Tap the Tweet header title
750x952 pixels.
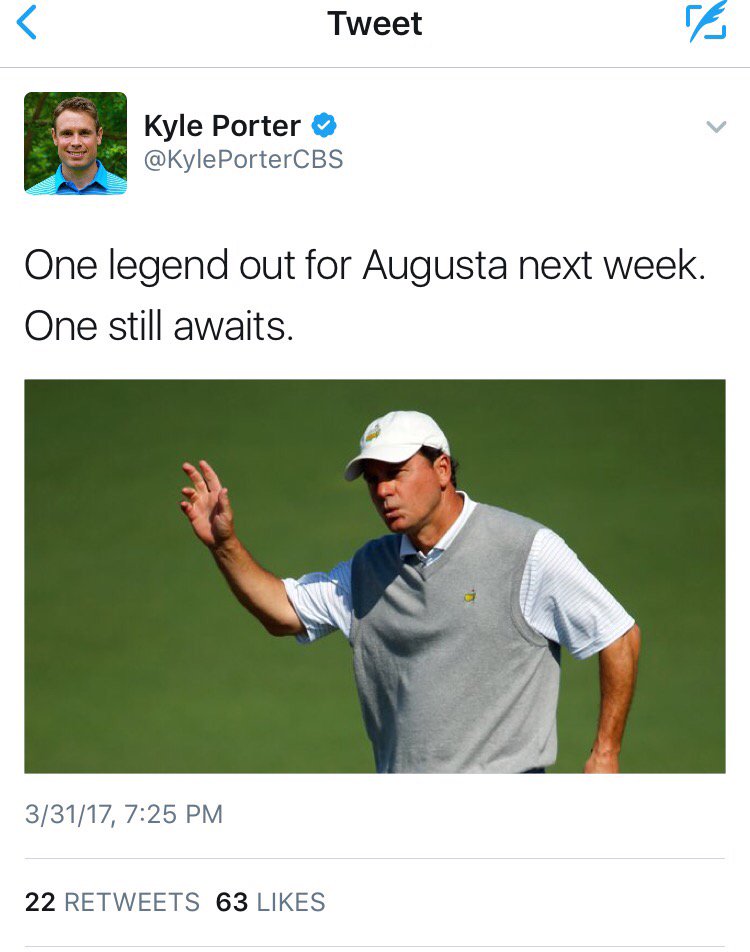point(375,24)
